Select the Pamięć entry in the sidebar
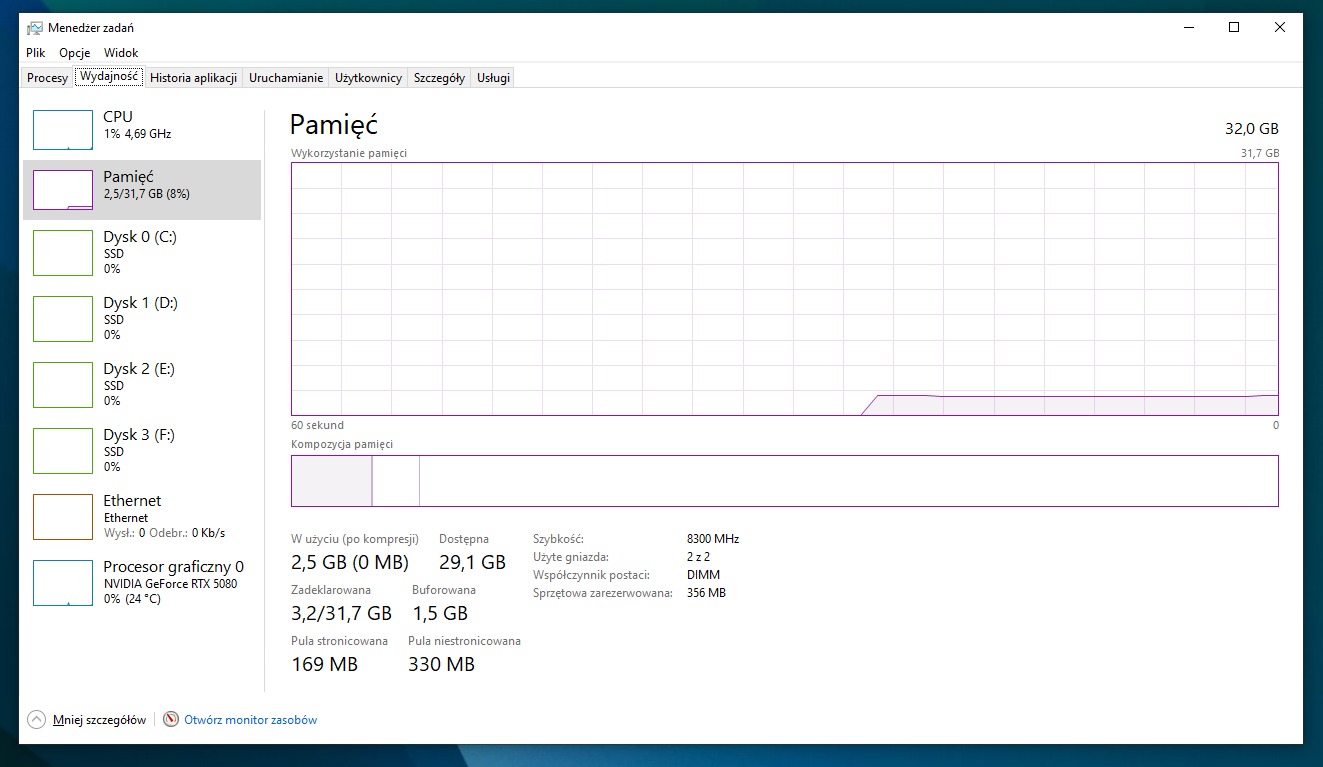 142,190
